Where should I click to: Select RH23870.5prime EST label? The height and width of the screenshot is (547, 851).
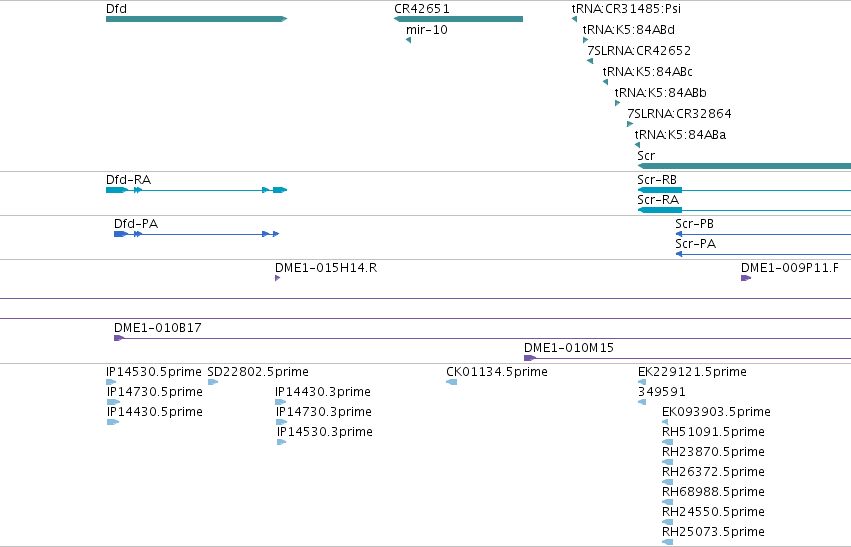coord(713,452)
